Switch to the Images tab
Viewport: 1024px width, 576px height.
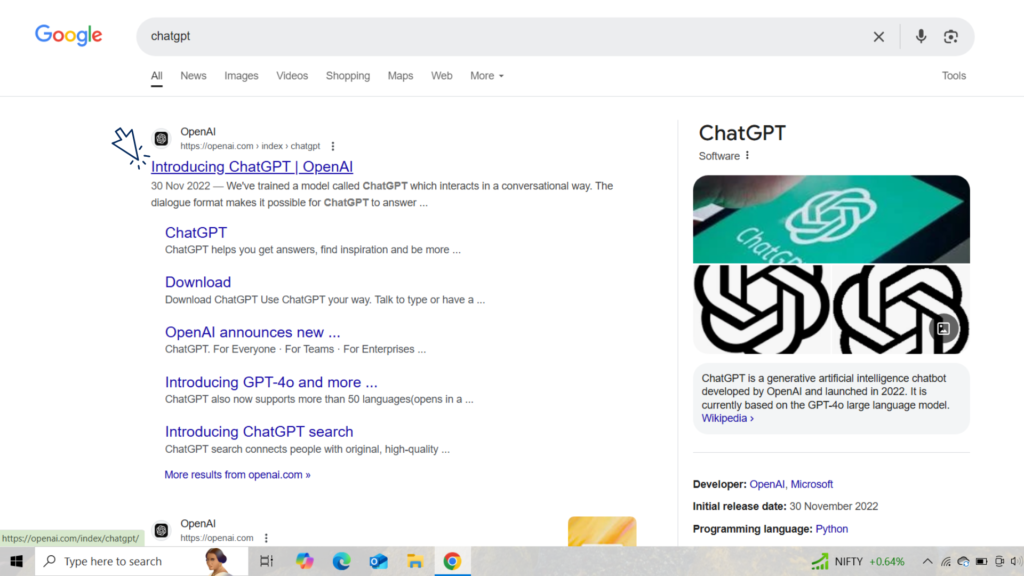pyautogui.click(x=241, y=76)
